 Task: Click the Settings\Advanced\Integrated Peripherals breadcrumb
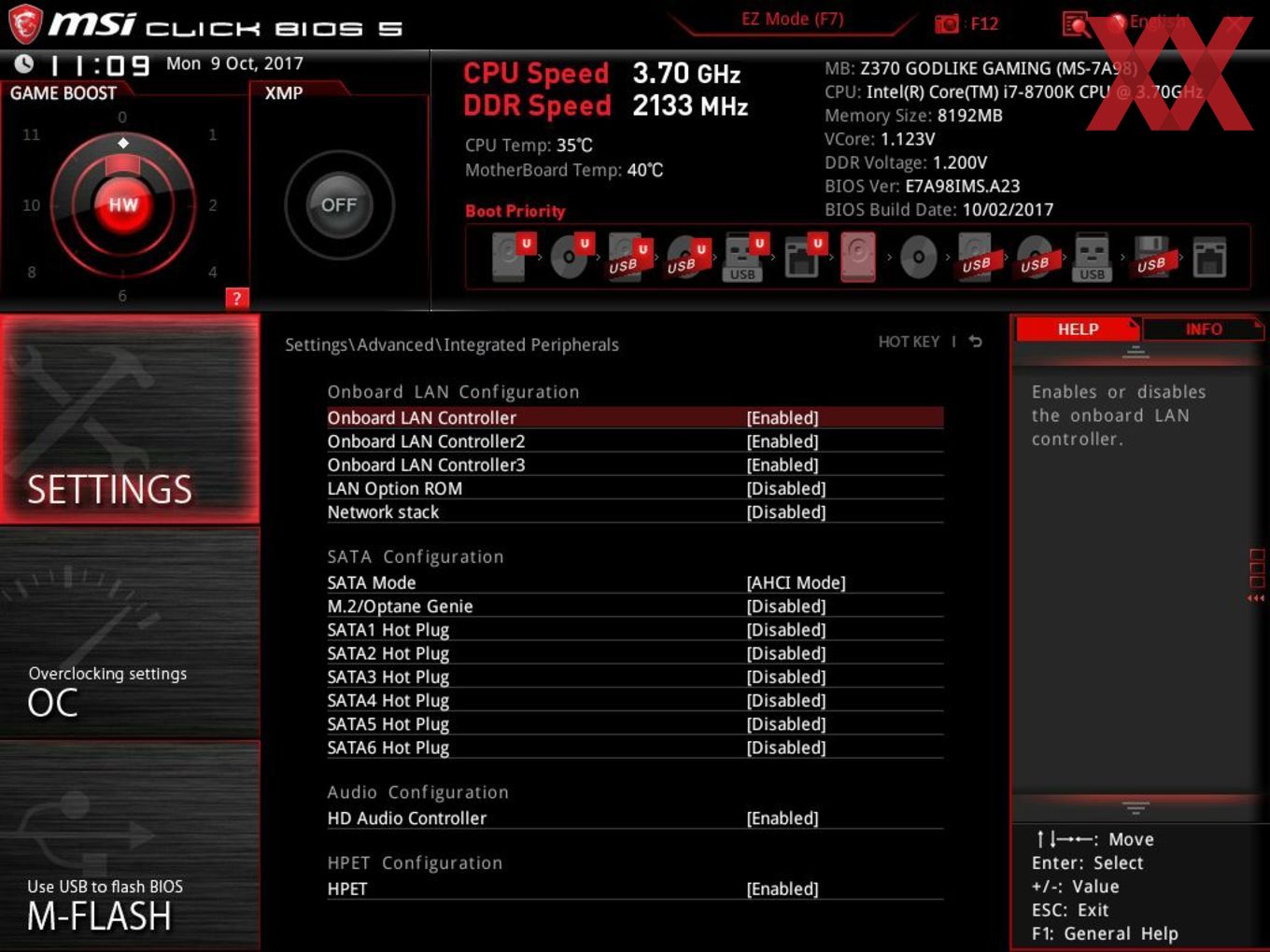point(452,344)
